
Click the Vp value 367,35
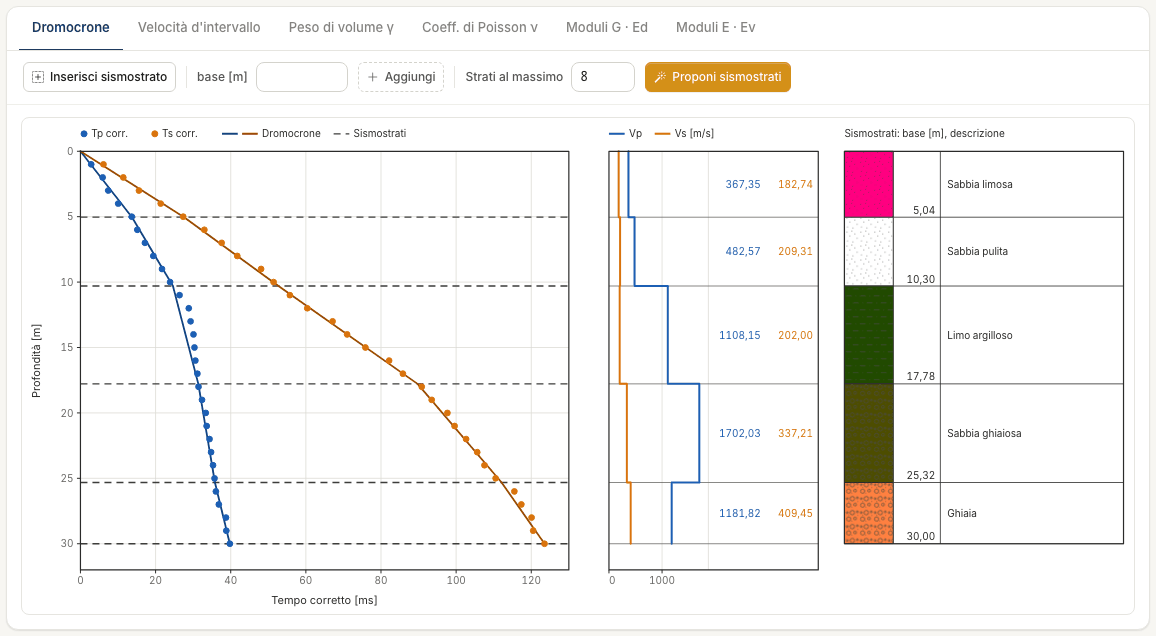pyautogui.click(x=742, y=184)
